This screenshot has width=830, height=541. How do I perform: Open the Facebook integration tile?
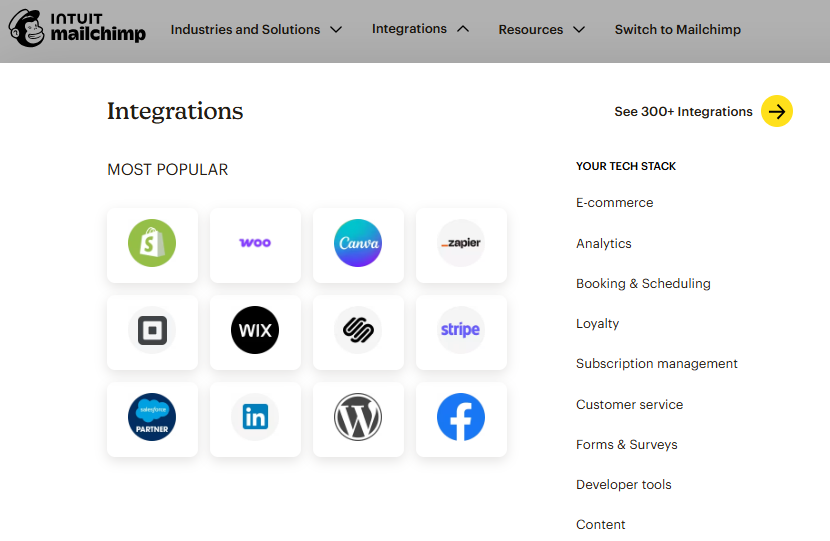tap(461, 419)
